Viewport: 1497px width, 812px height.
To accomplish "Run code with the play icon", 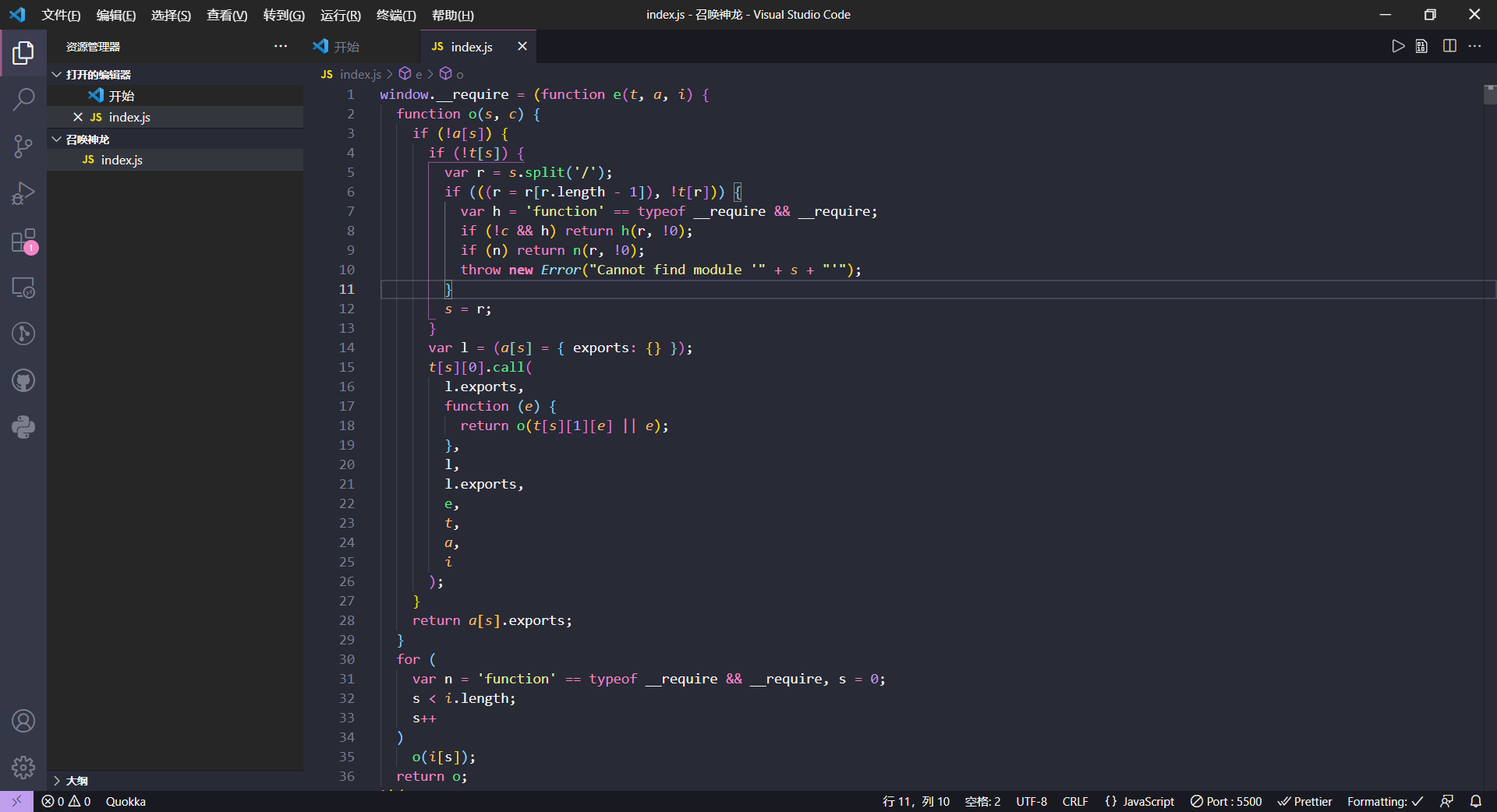I will (x=1398, y=47).
